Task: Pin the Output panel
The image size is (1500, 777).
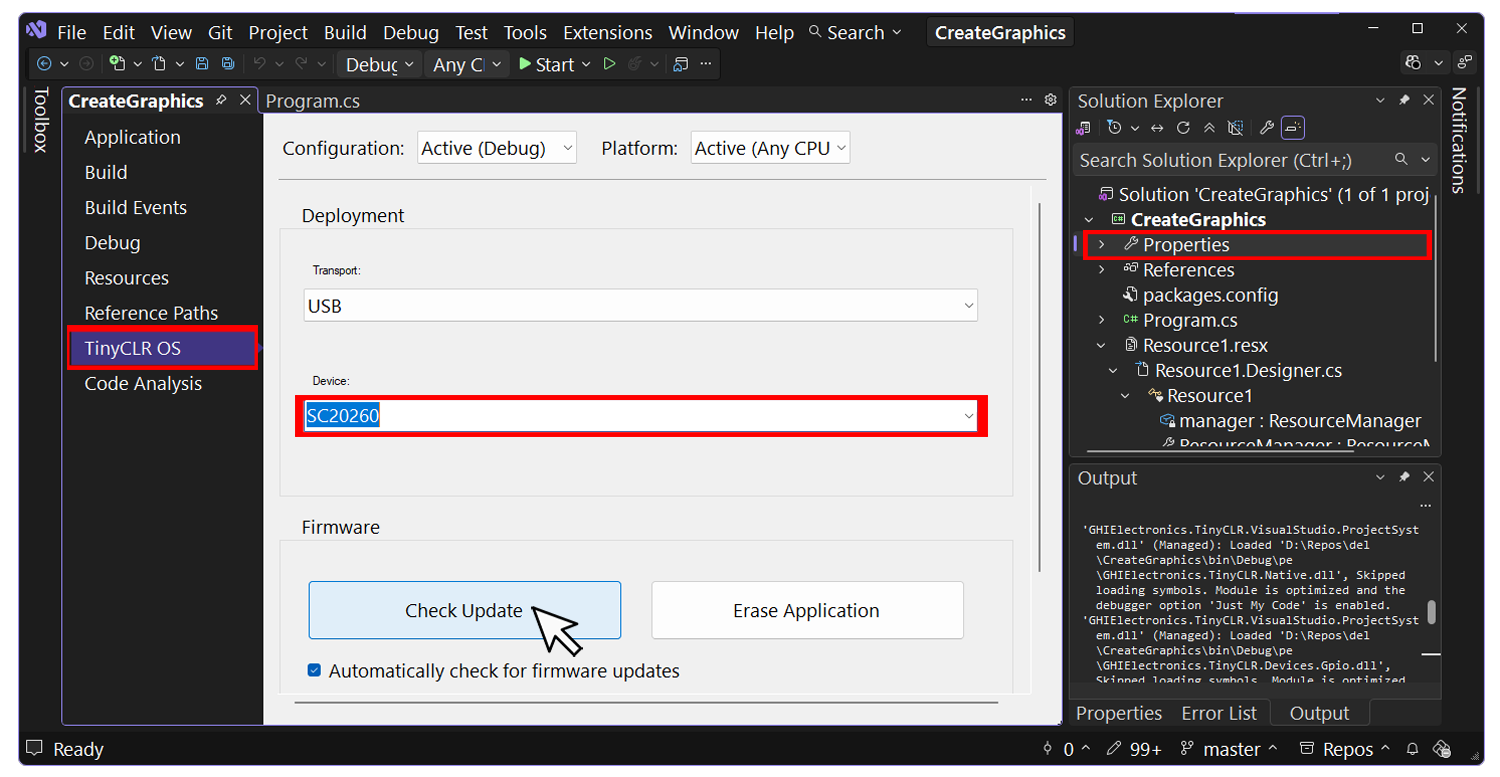Action: (x=1404, y=477)
